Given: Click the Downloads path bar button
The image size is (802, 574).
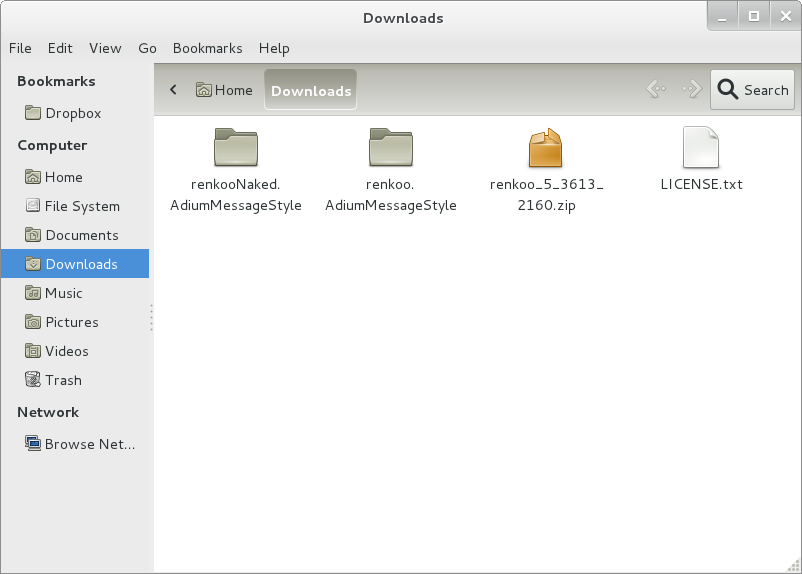Looking at the screenshot, I should pos(311,90).
